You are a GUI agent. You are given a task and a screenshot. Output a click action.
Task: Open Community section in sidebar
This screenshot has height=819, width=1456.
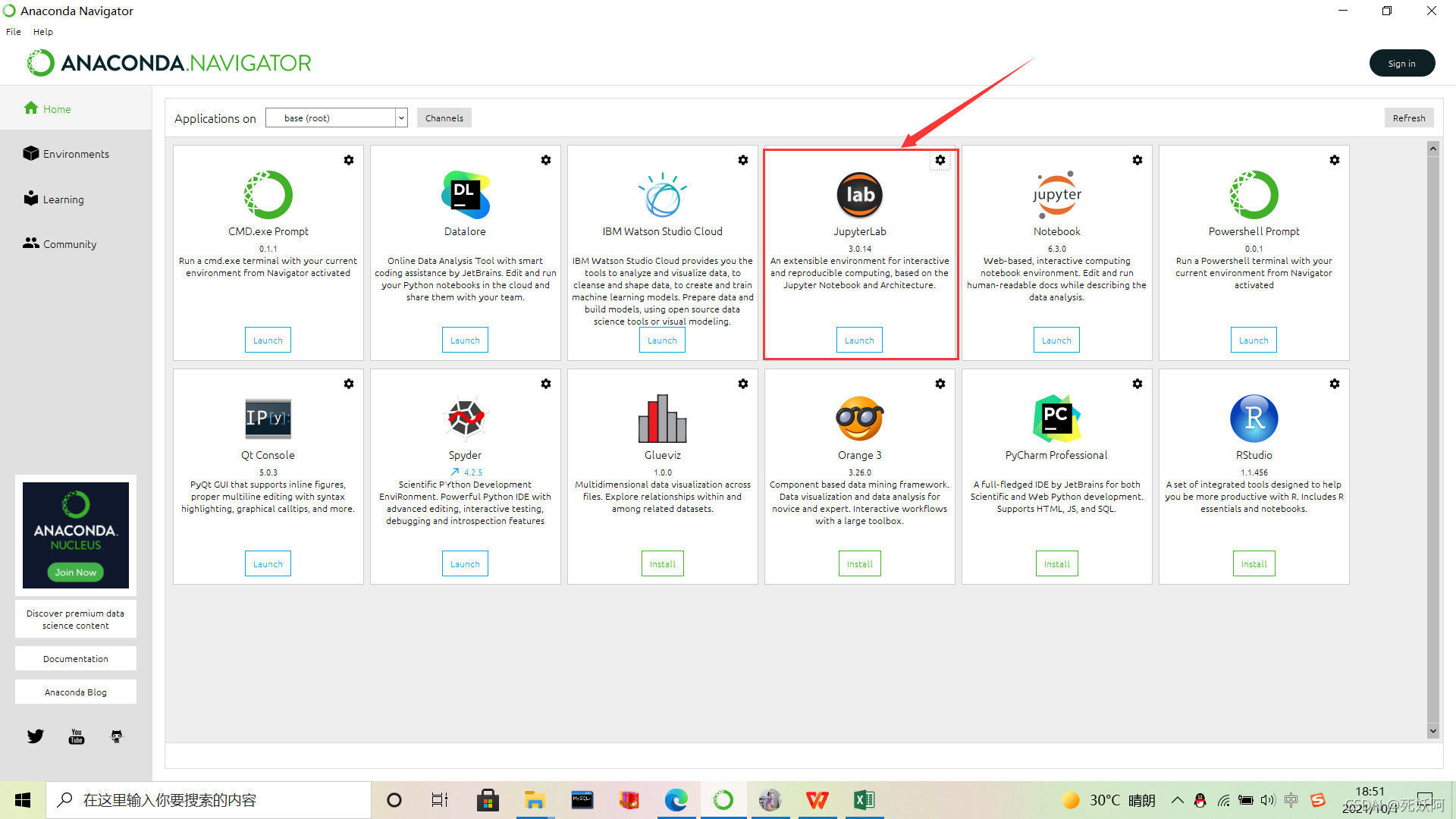click(69, 243)
